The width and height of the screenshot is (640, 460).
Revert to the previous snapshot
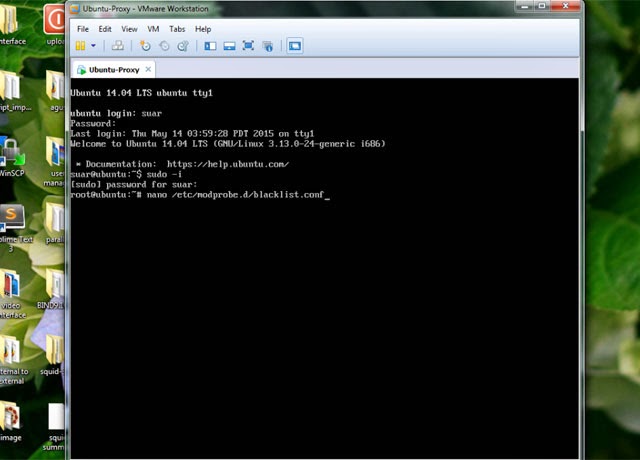pyautogui.click(x=164, y=46)
